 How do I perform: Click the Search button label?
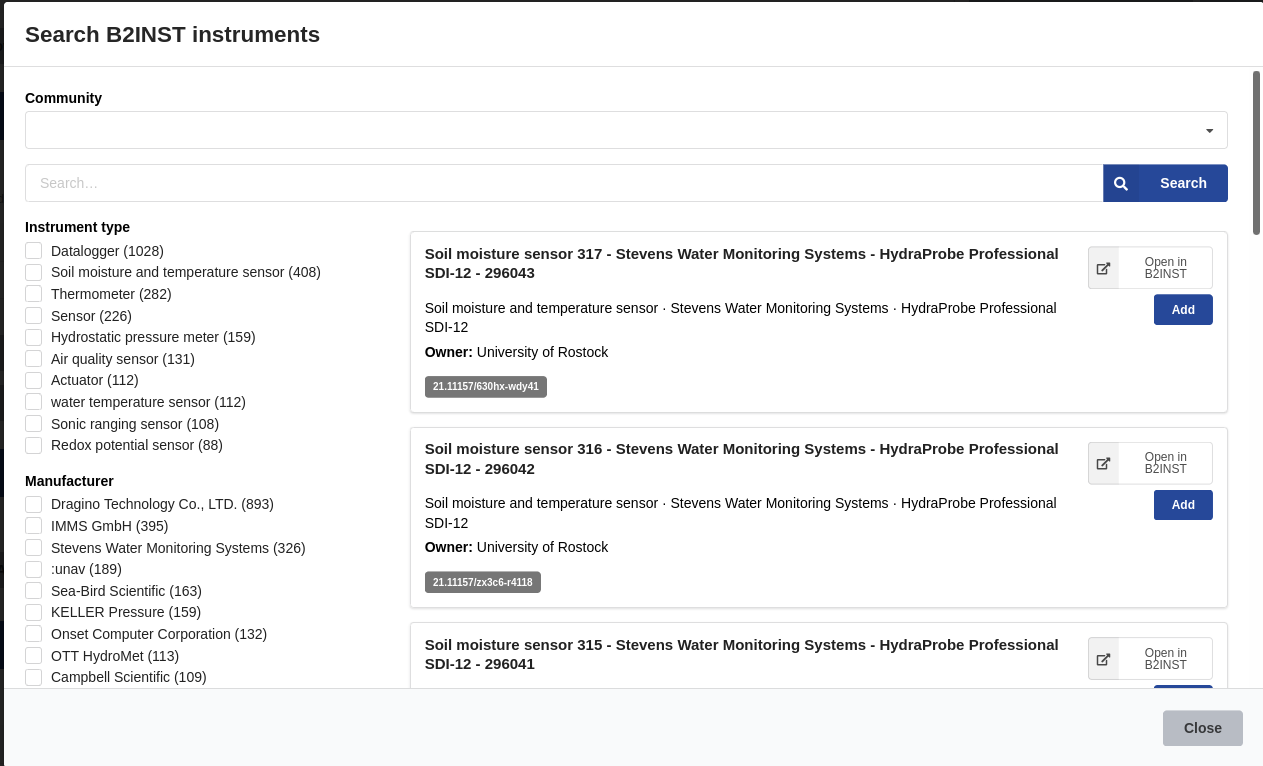pos(1183,183)
